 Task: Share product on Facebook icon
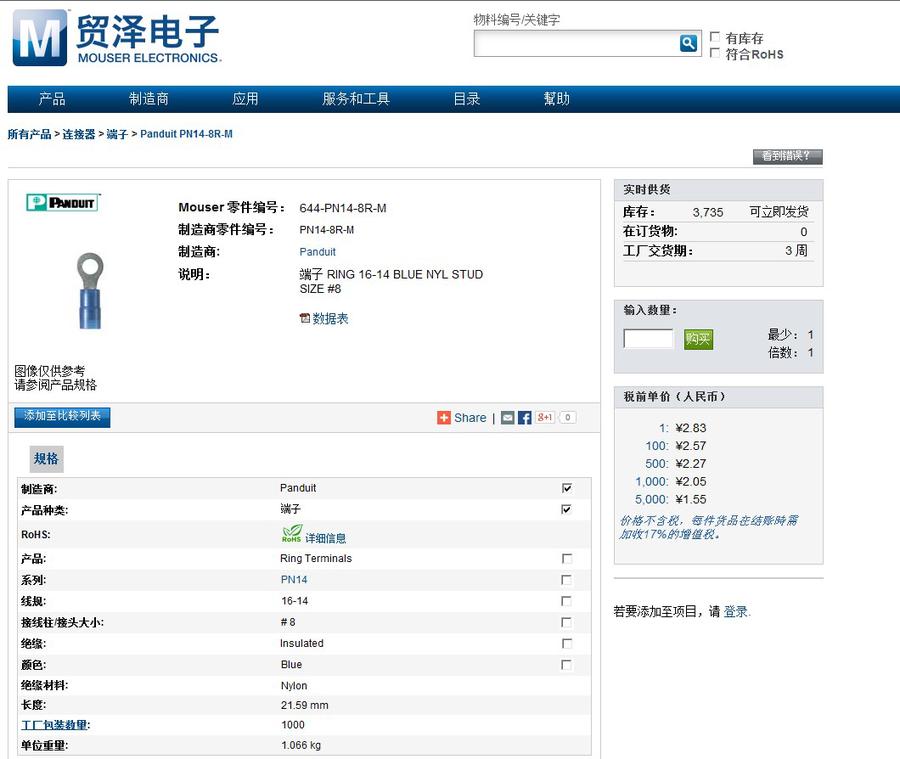(x=524, y=418)
